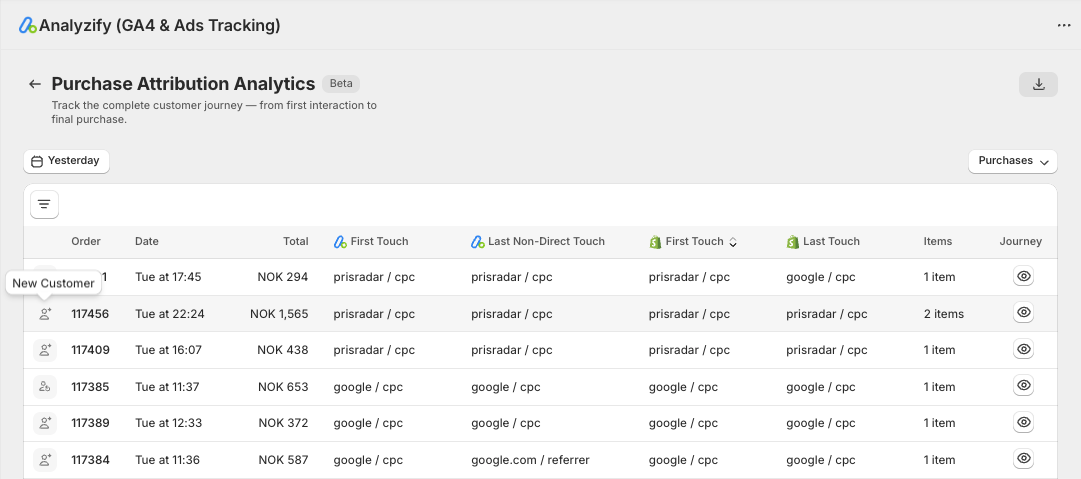Viewport: 1081px width, 479px height.
Task: Click the Beta badge
Action: (x=341, y=84)
